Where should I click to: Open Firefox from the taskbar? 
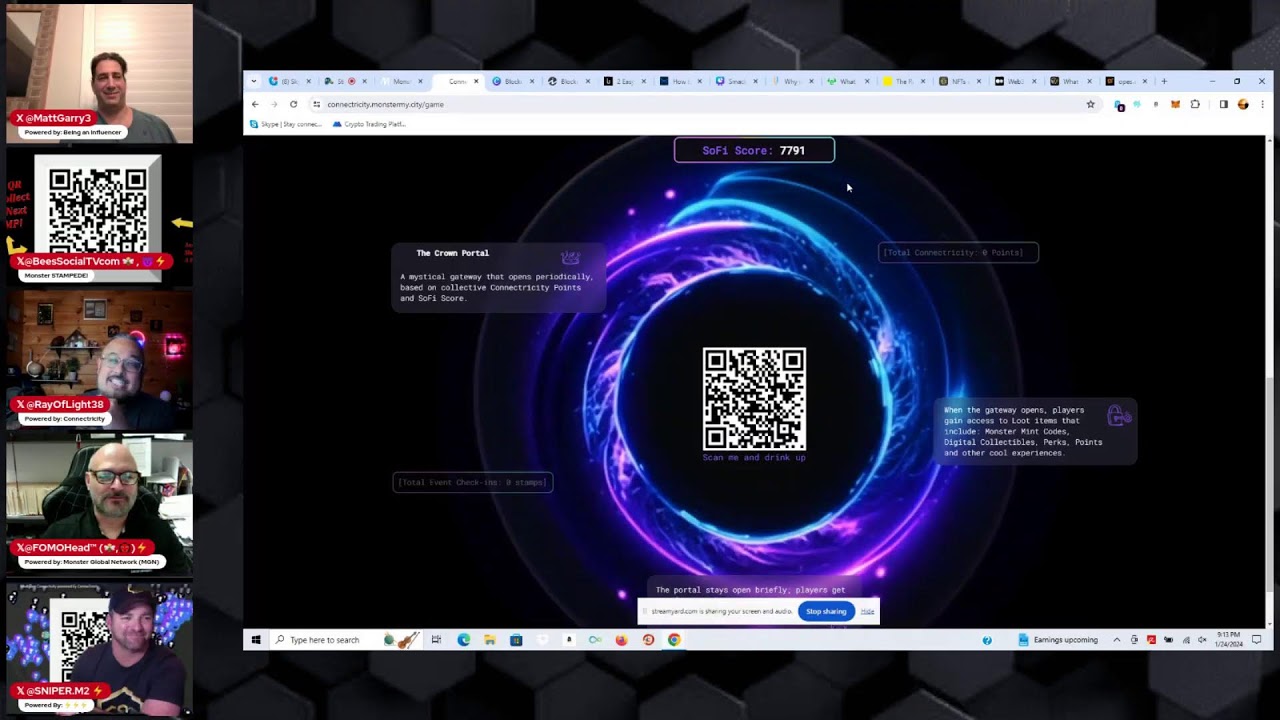621,640
